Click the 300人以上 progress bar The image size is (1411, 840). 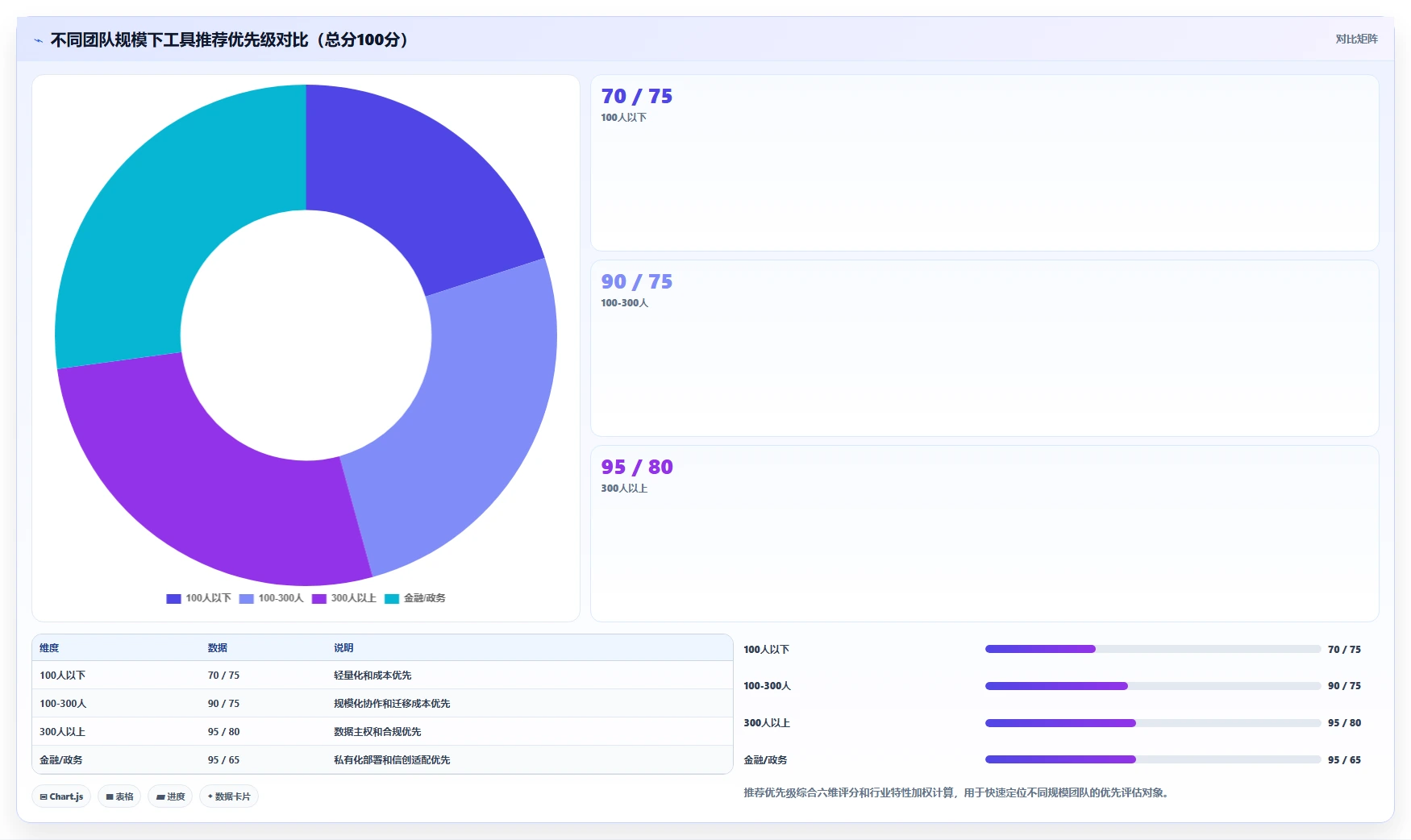pos(1153,723)
